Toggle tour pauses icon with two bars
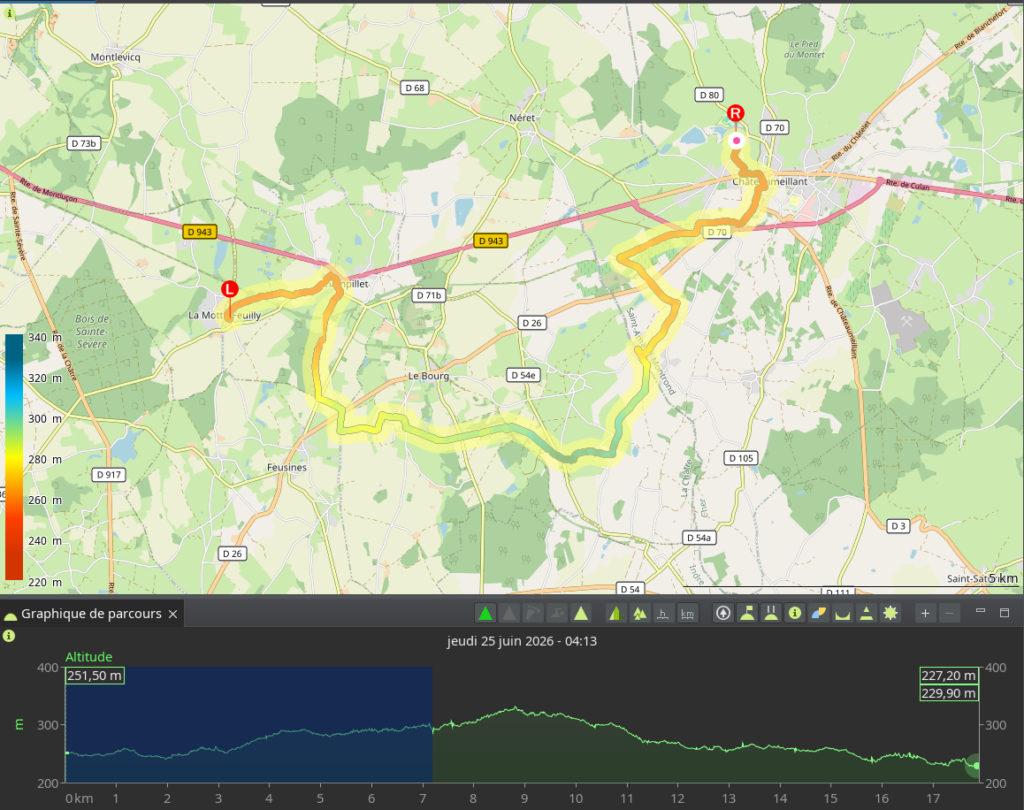1024x810 pixels. pos(771,613)
